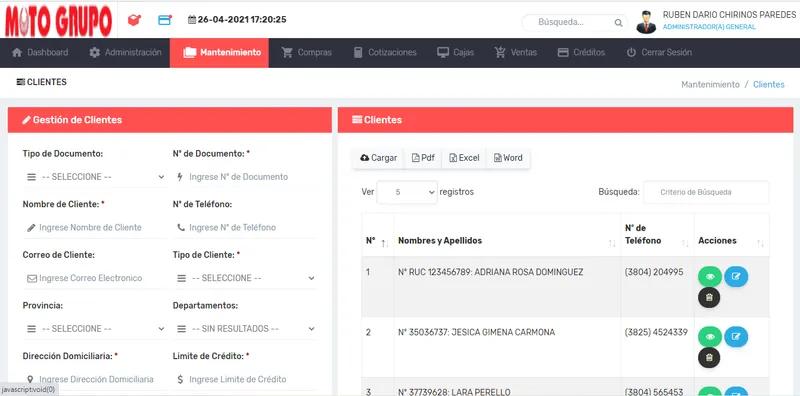Screen dimensions: 800x396
Task: Click the name RUBEN DARIO CHIRINOS PAREDES
Action: (729, 15)
